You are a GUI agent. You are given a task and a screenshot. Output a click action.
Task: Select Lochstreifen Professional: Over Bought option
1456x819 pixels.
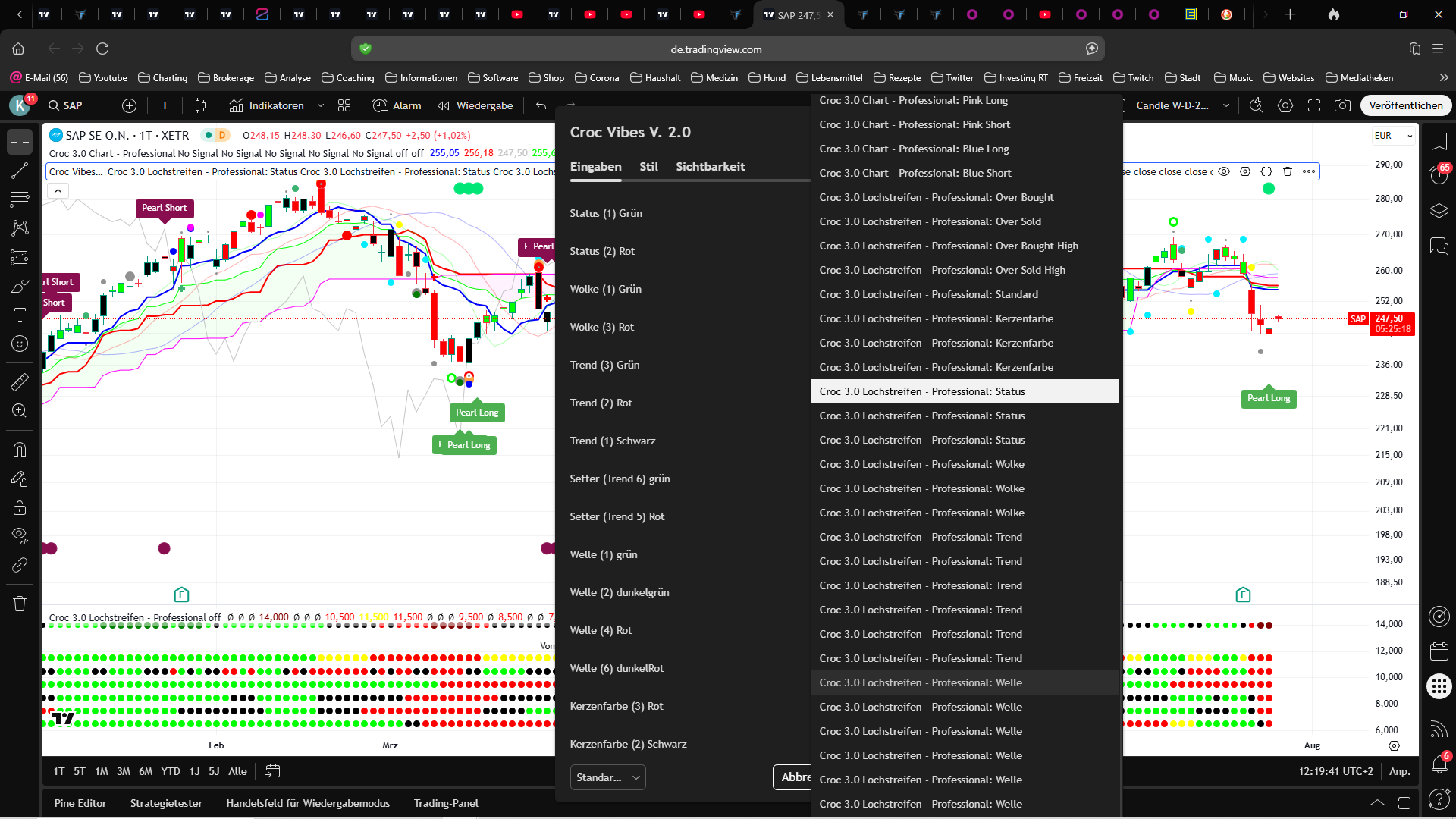point(937,197)
